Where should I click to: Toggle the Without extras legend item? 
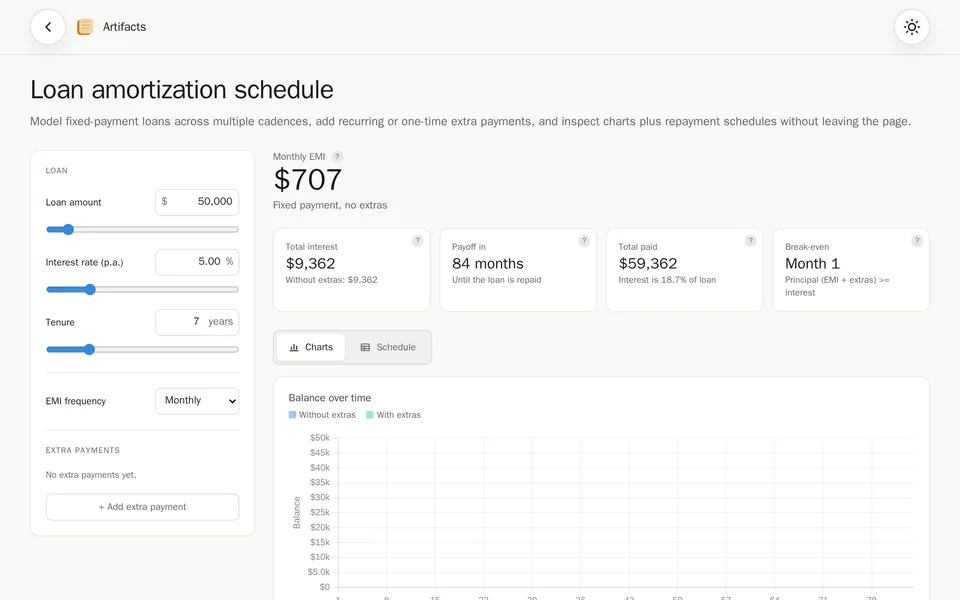click(x=322, y=415)
